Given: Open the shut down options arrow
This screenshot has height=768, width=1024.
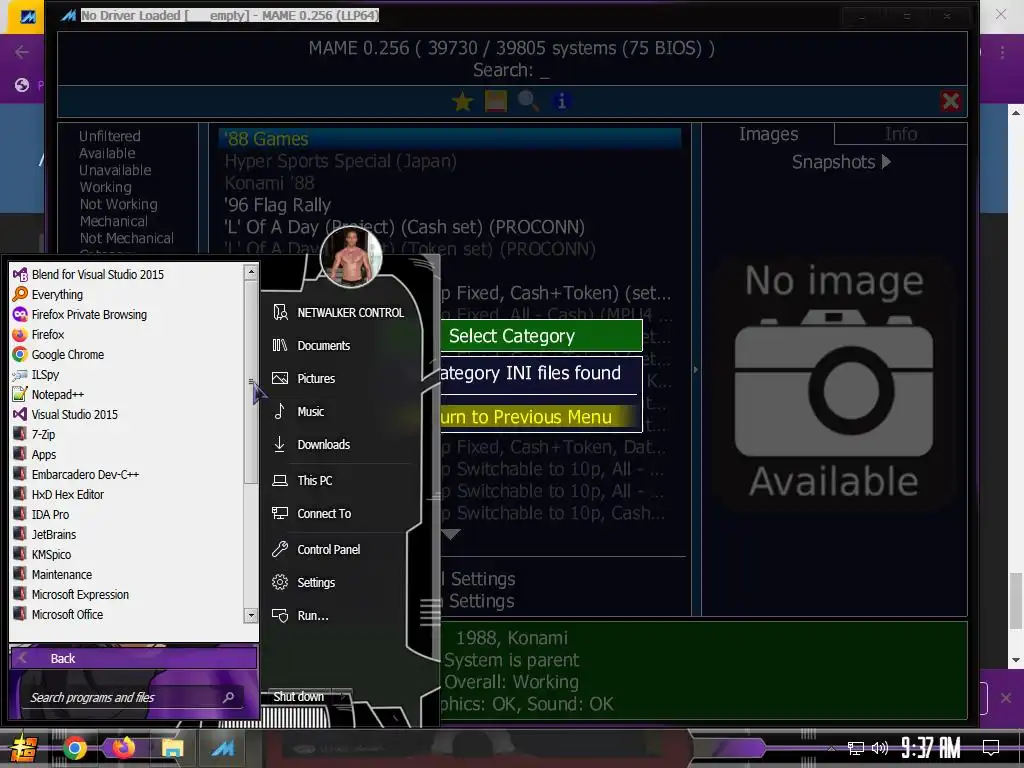Looking at the screenshot, I should click(343, 697).
